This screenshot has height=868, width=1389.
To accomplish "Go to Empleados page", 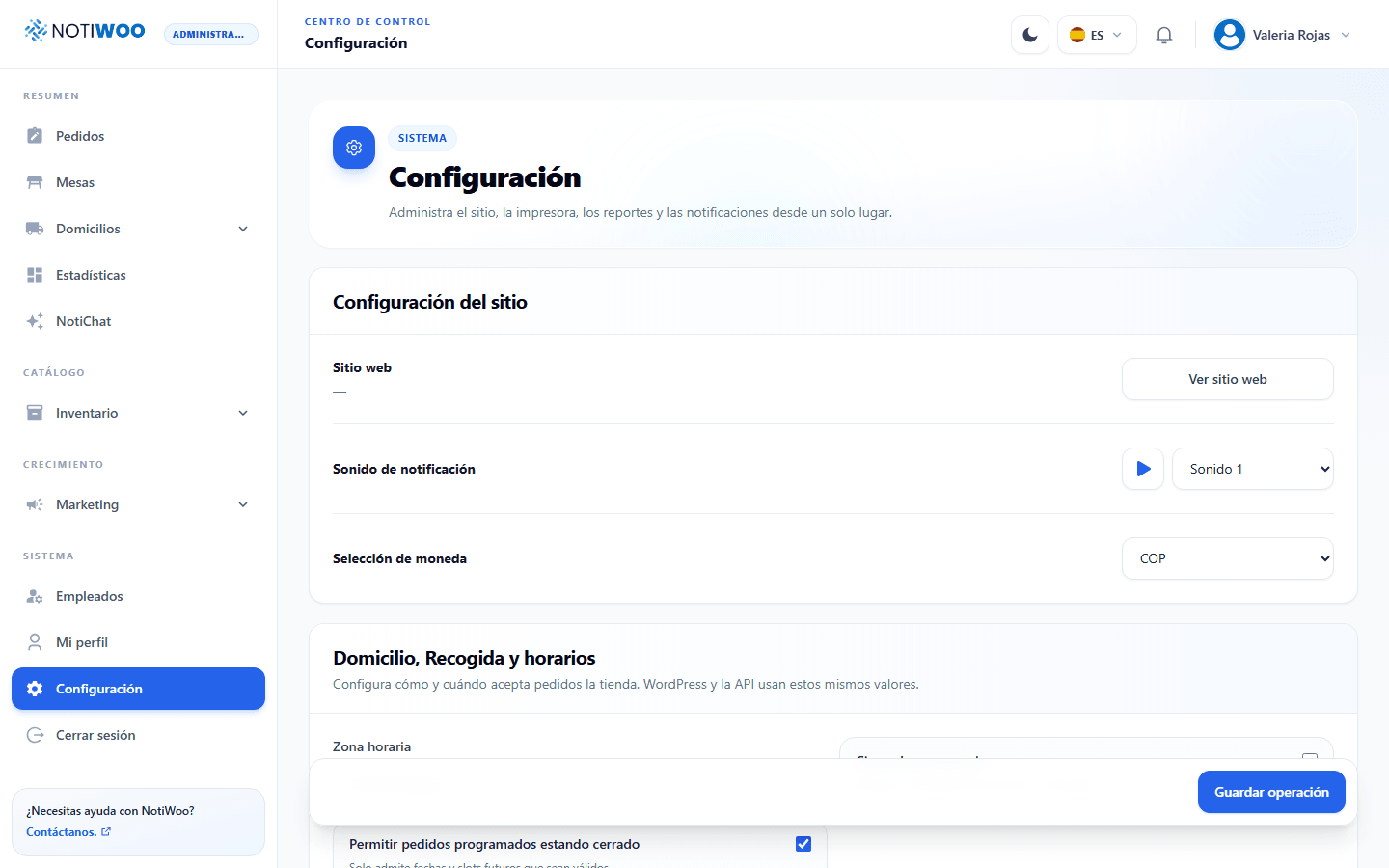I will 138,596.
